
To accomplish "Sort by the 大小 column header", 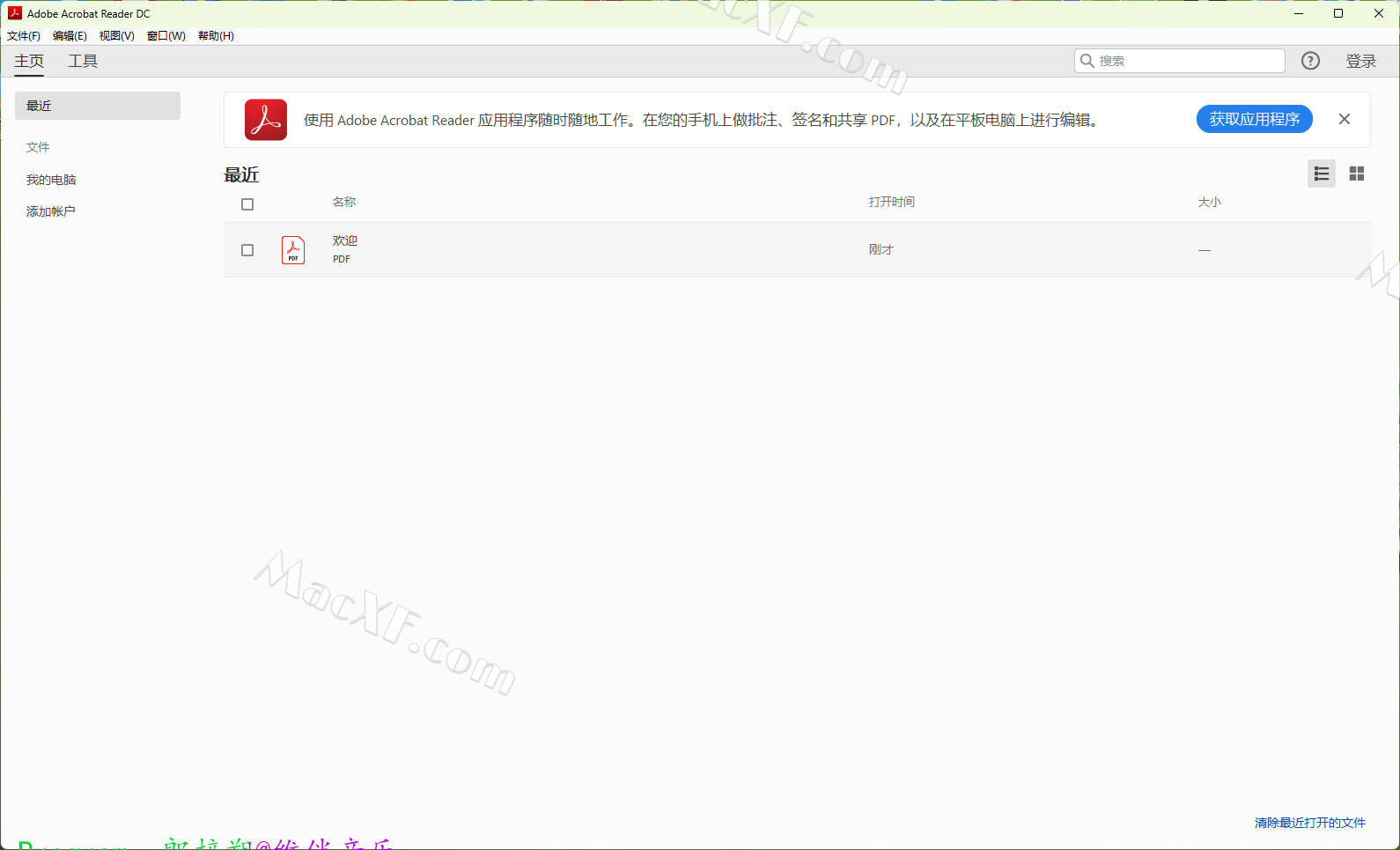I will (x=1209, y=202).
